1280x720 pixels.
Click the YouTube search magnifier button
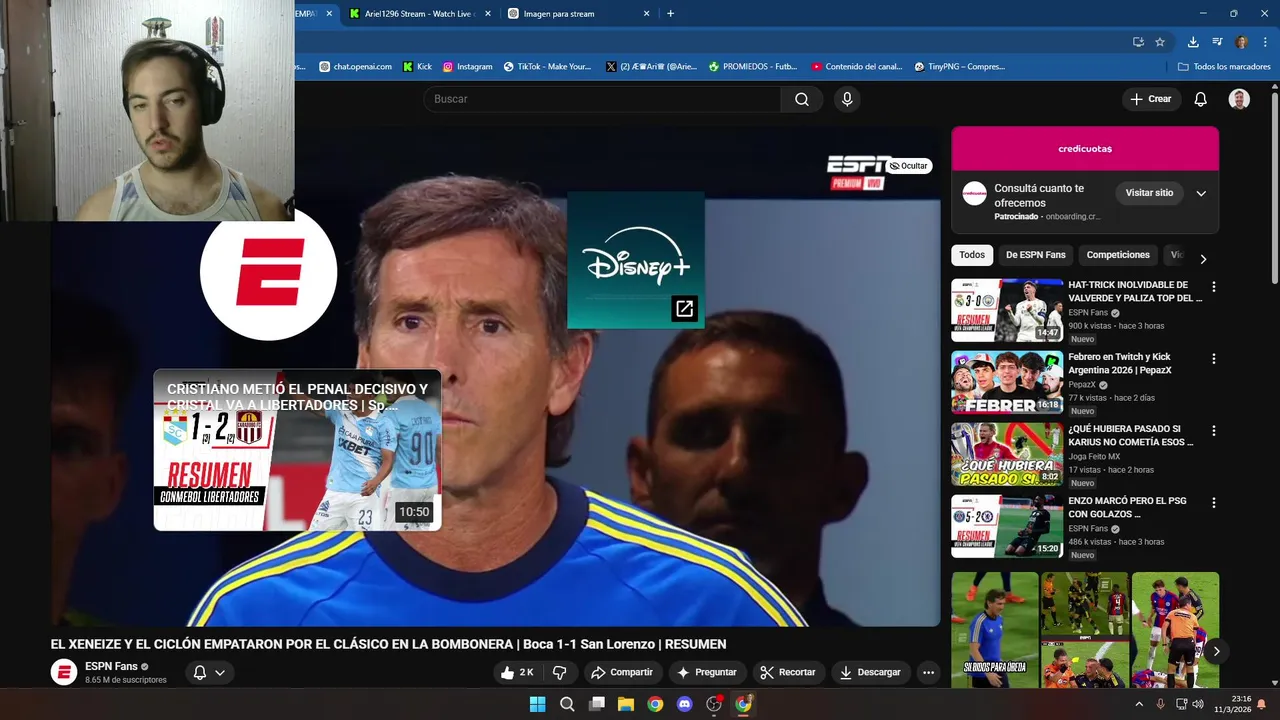click(x=801, y=99)
